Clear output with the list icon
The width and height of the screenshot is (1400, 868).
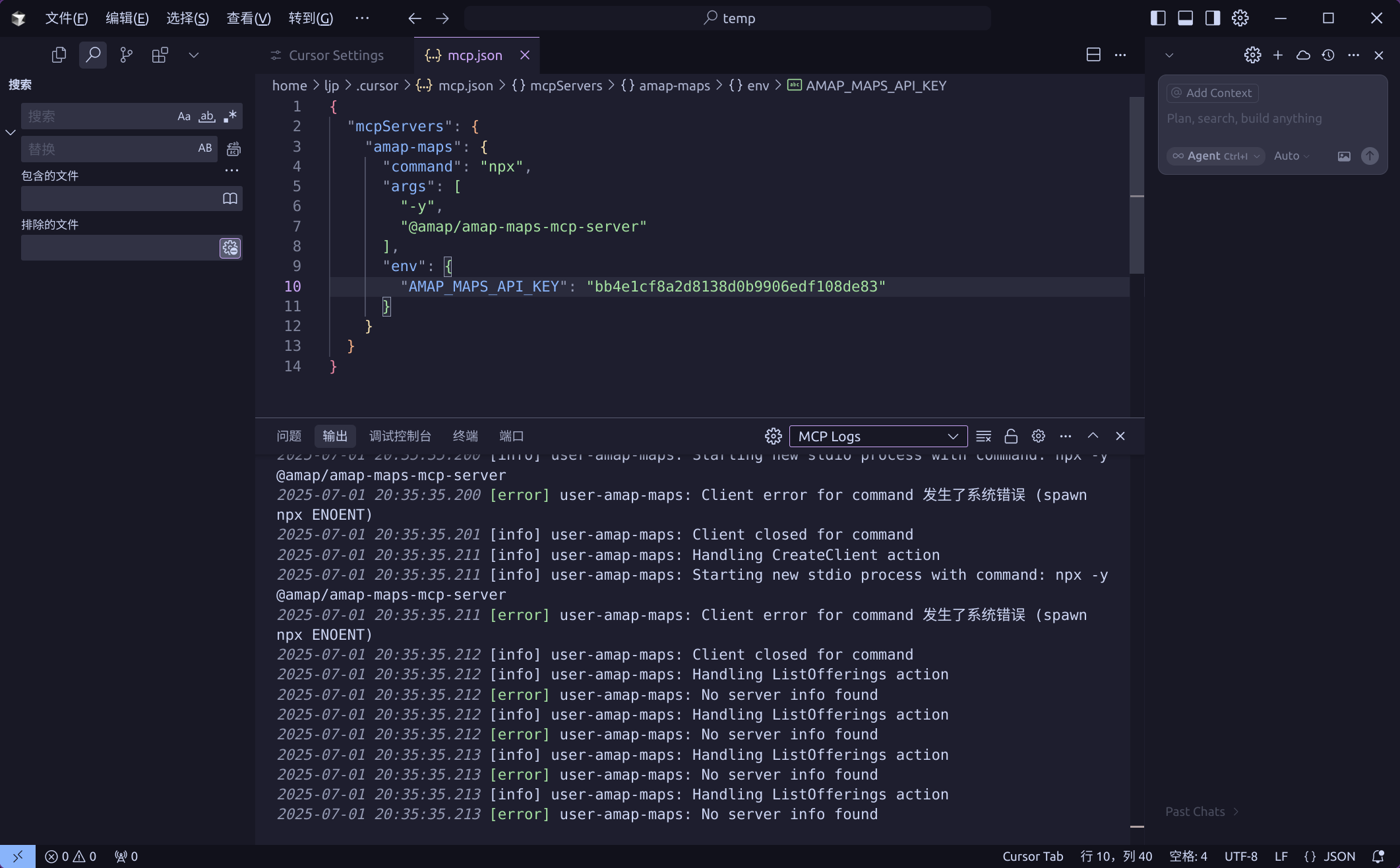(x=983, y=436)
